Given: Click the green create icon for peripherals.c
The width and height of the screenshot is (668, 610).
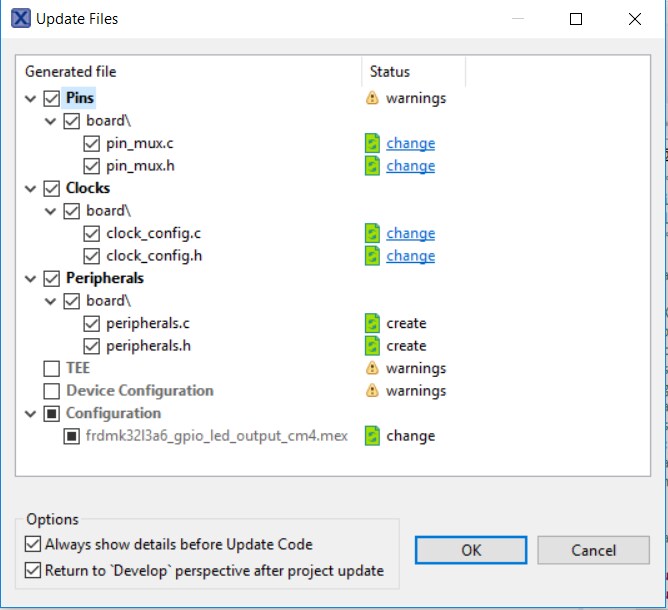Looking at the screenshot, I should (x=372, y=323).
